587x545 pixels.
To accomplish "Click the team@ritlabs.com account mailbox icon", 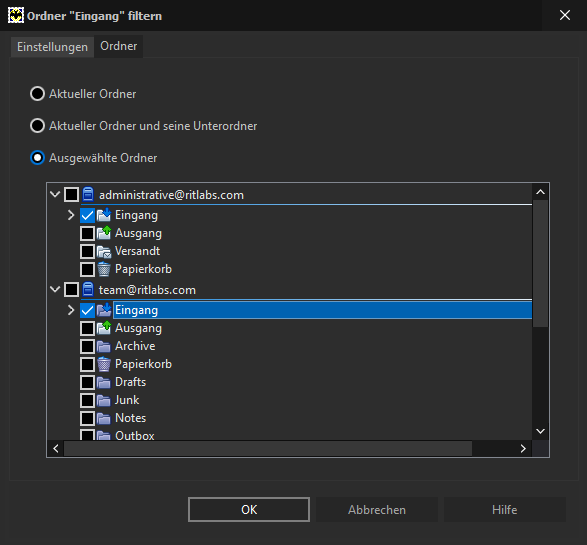I will point(88,289).
